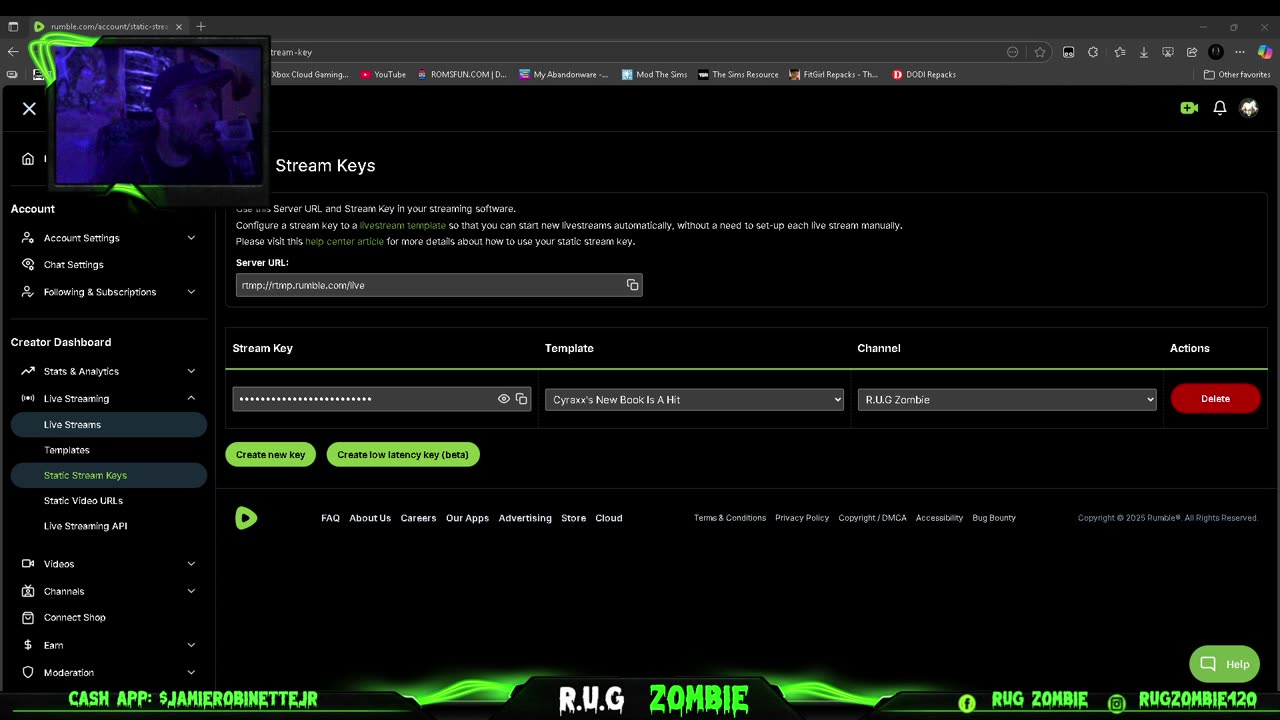Expand the Moderation section chevron
The height and width of the screenshot is (720, 1280).
tap(191, 672)
